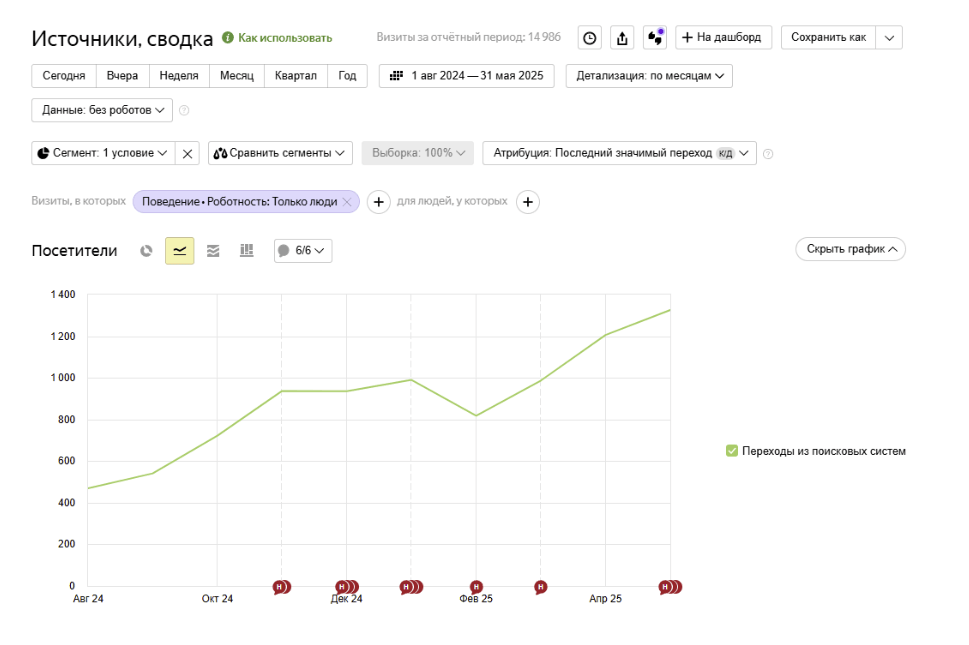
Task: Open the Атрибуция: Последний значимый переход dropdown
Action: point(619,153)
